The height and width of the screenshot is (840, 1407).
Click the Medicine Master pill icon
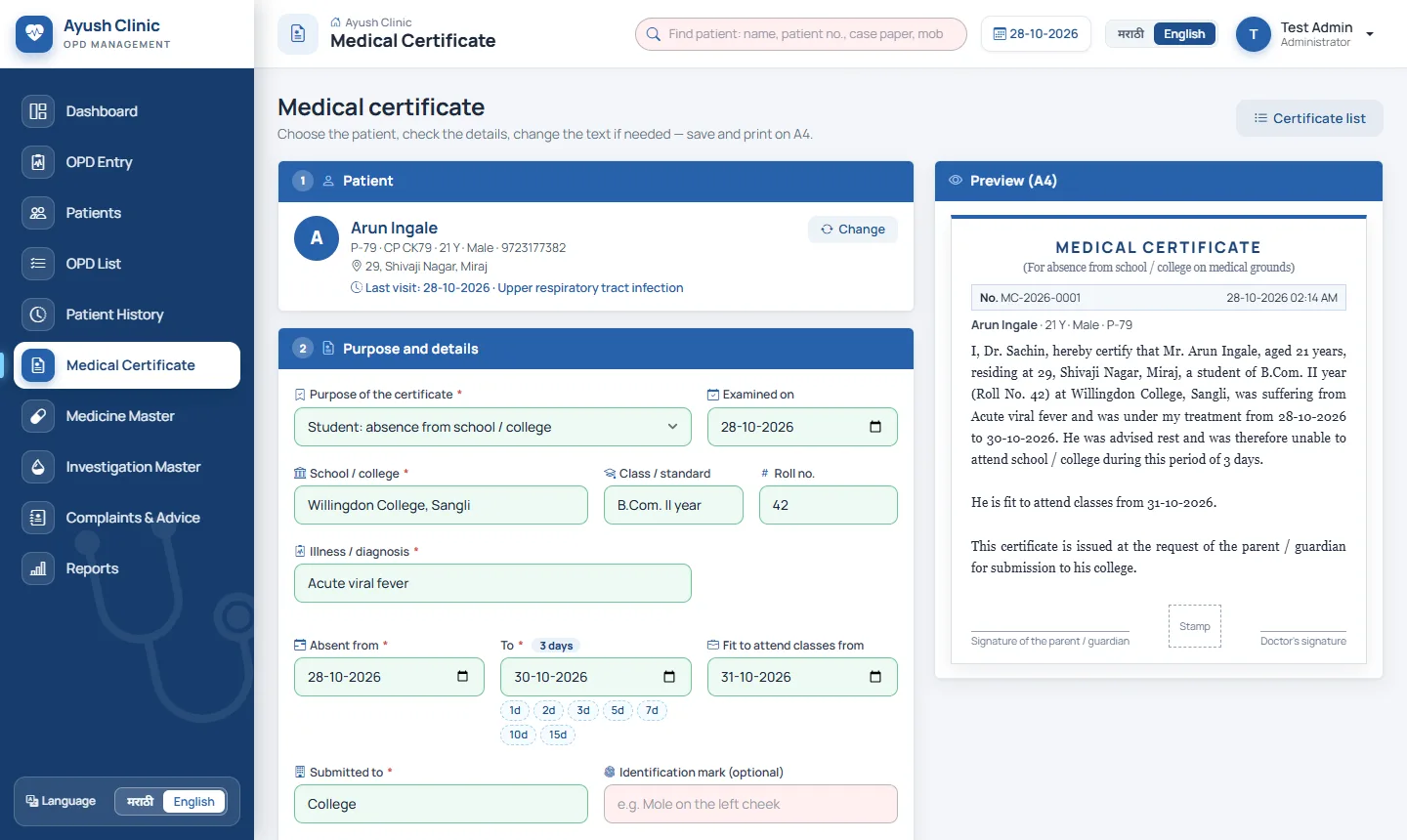pos(38,416)
